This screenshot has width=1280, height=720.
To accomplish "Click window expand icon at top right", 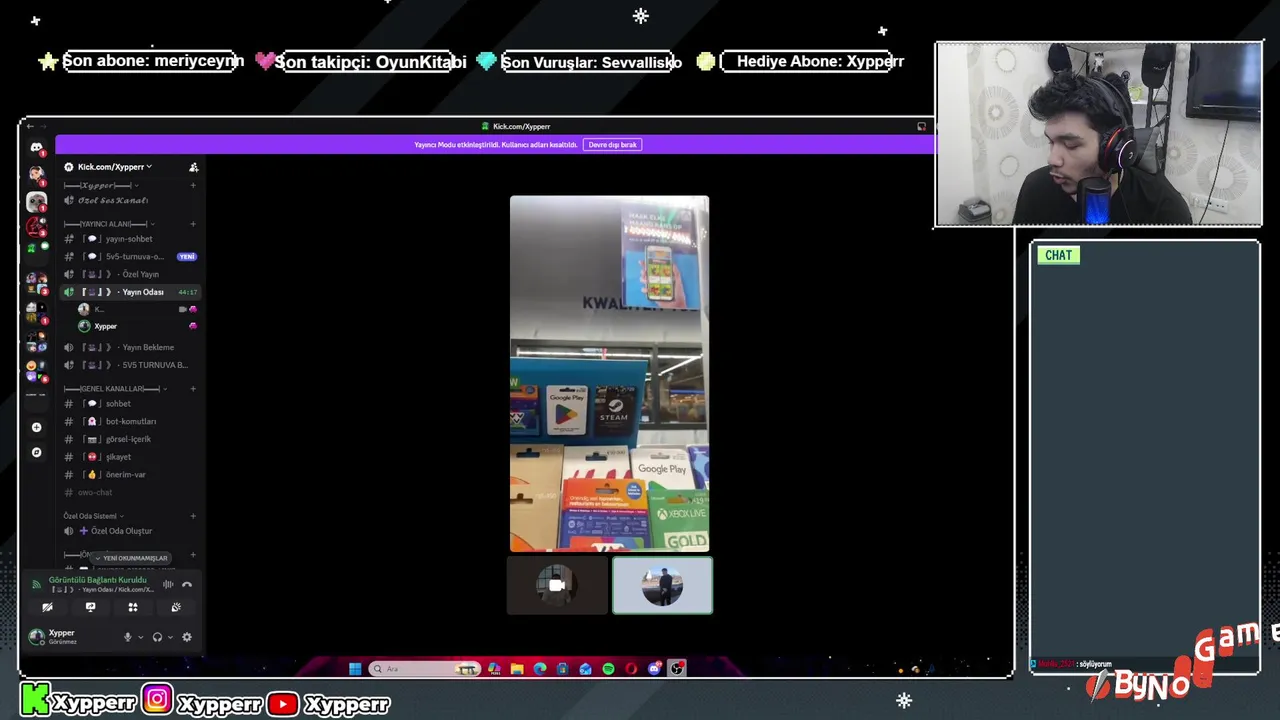I will point(921,126).
